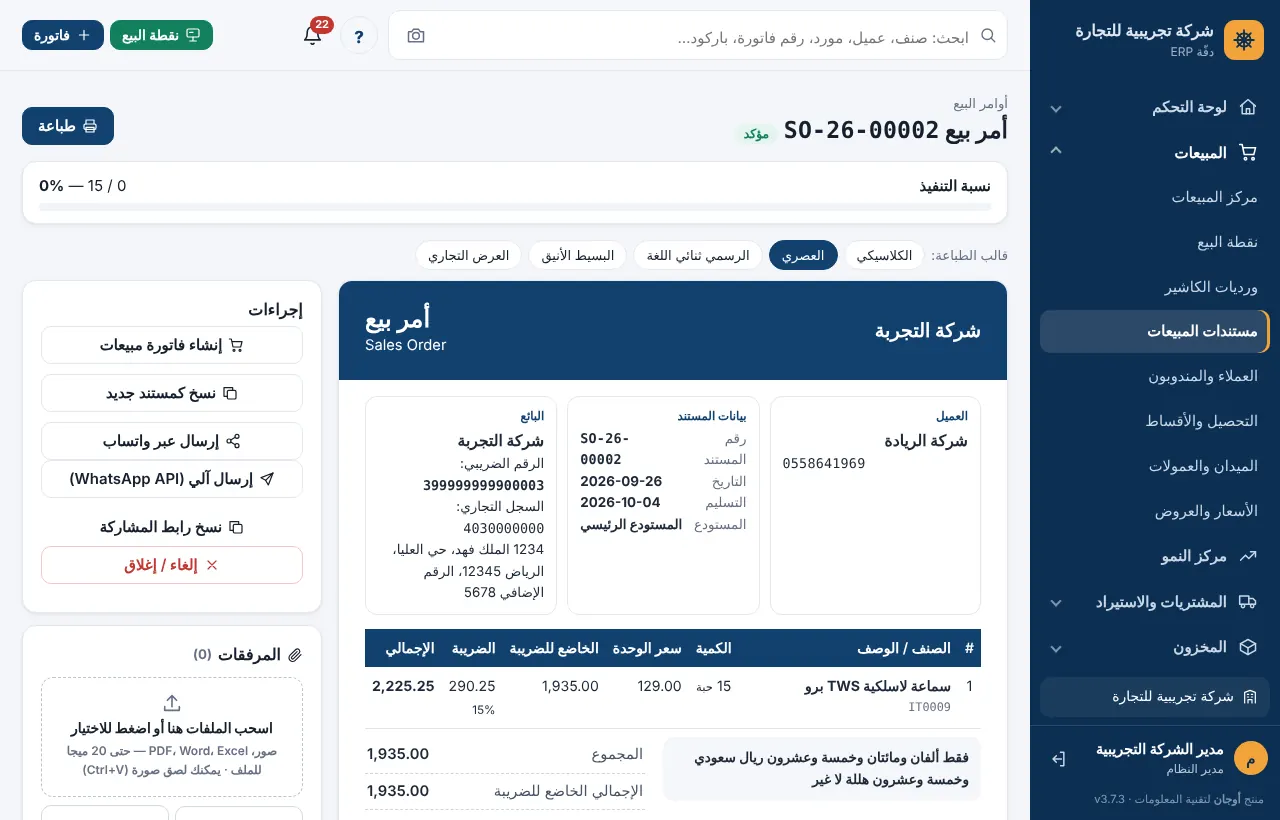
Task: Click the نسبة التنفيذ progress bar
Action: coord(515,207)
